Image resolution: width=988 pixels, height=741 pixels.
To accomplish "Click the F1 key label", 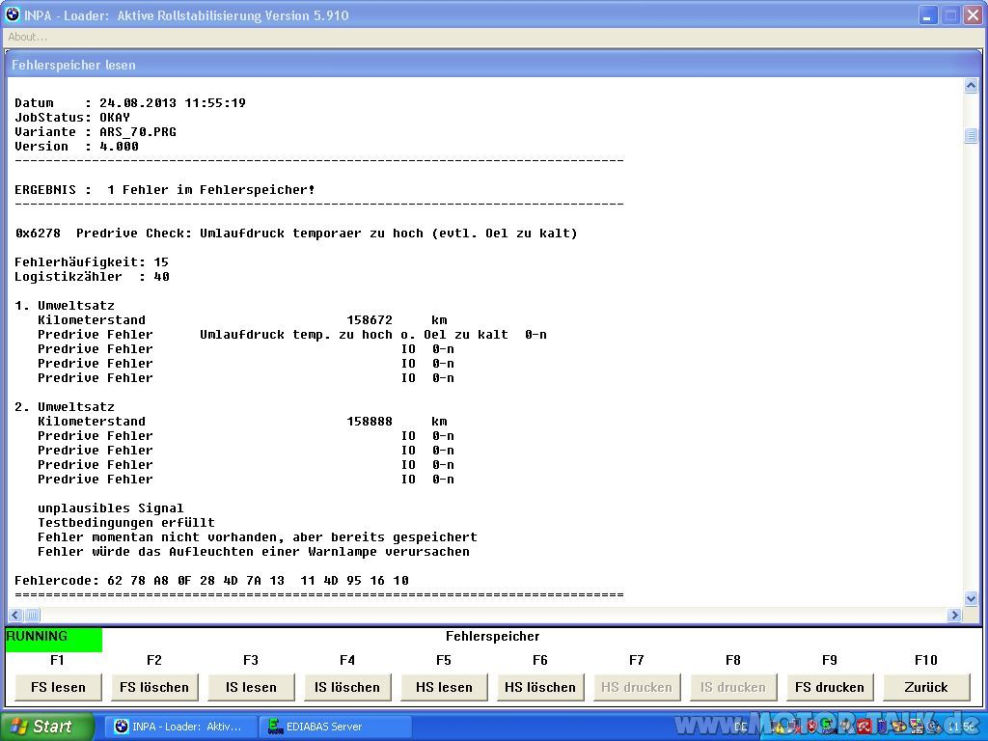I will [57, 660].
